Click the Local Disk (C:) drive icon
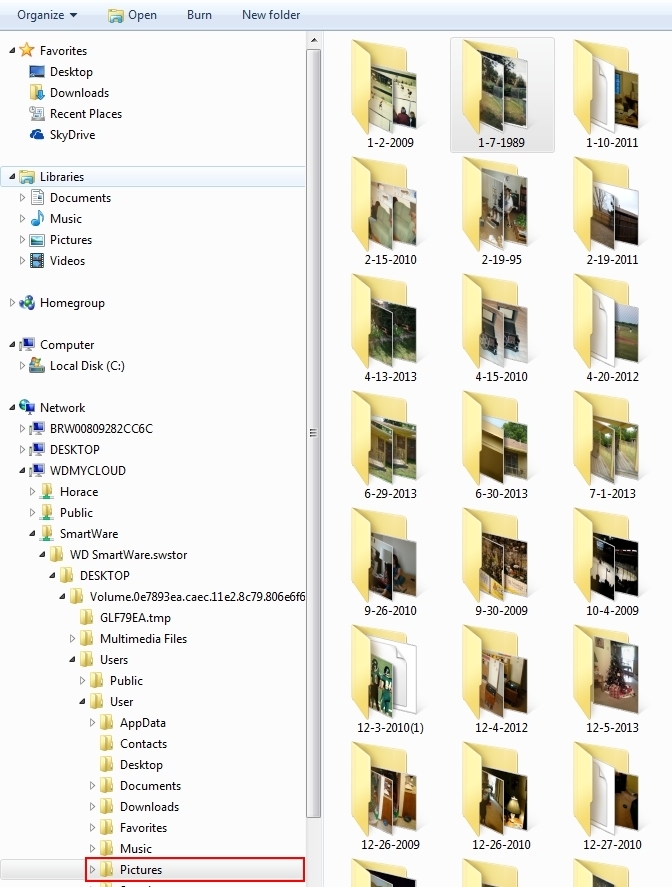The image size is (672, 887). coord(37,365)
